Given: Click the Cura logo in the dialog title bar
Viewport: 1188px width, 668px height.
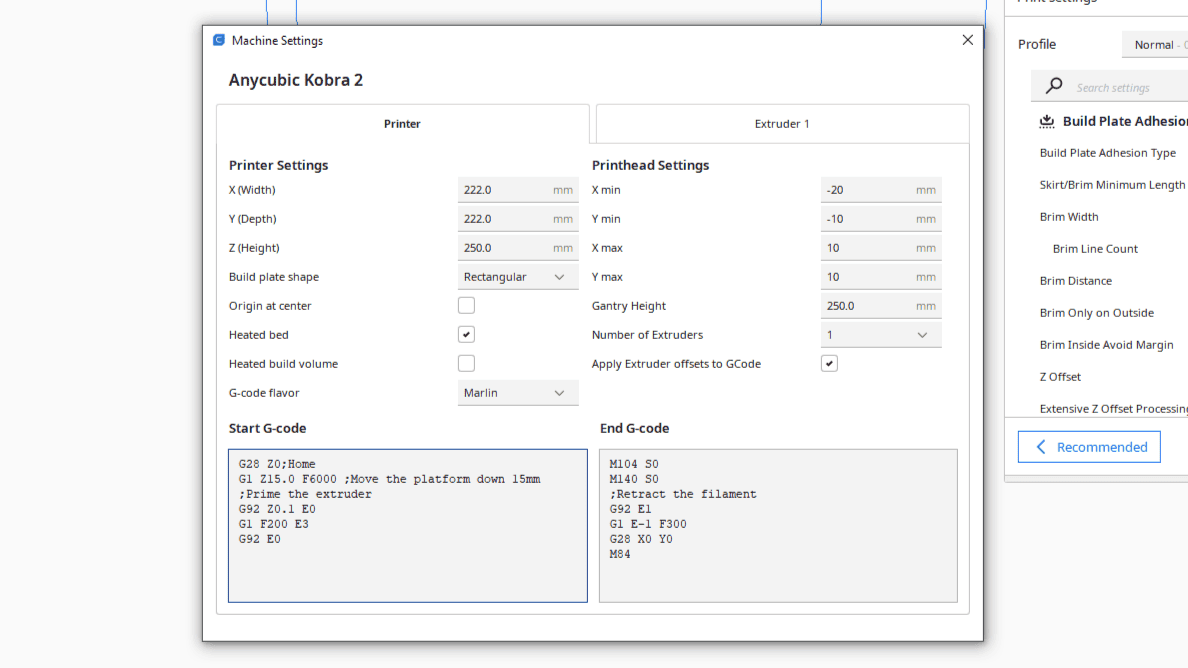Looking at the screenshot, I should [x=218, y=40].
